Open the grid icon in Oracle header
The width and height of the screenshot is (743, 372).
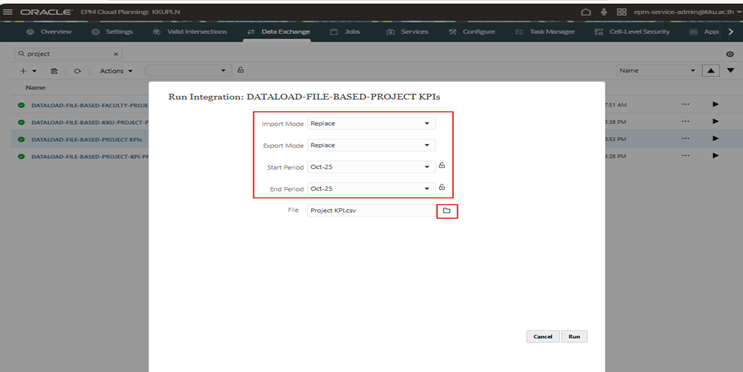tap(622, 12)
